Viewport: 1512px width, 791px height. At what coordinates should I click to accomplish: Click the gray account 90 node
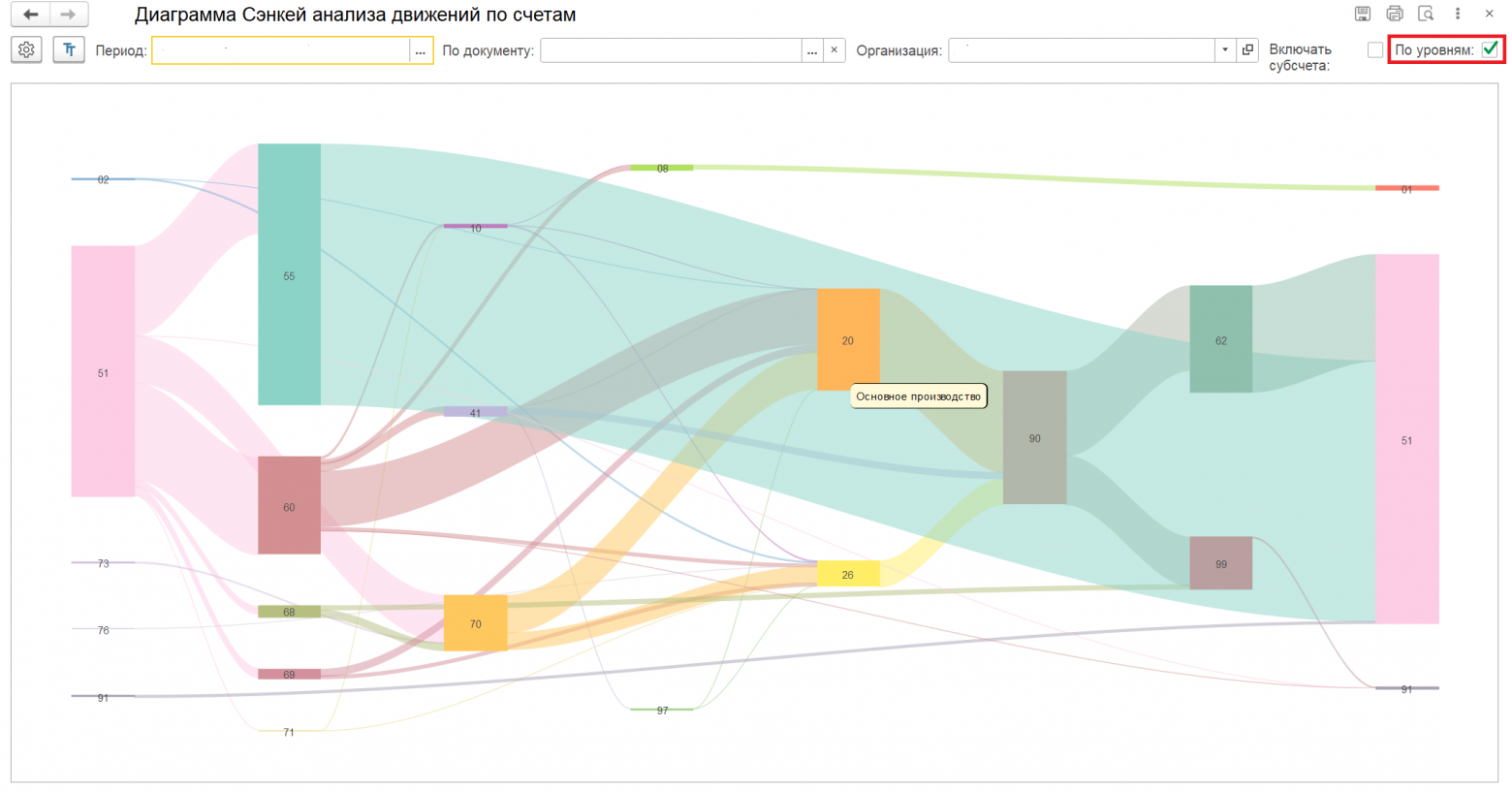[x=1034, y=437]
